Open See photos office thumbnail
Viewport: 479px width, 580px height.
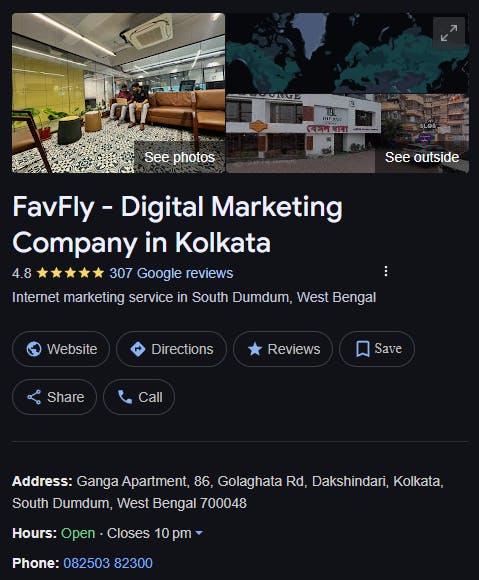tap(118, 93)
